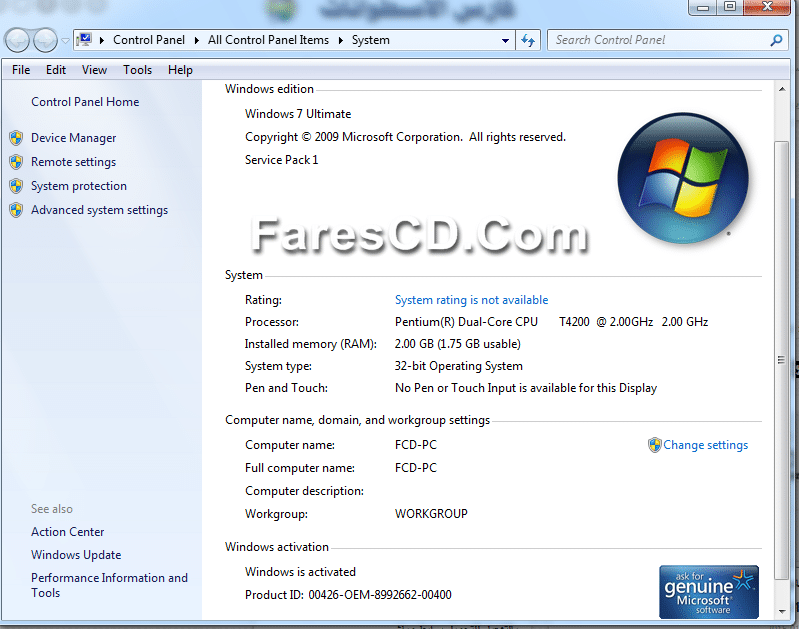
Task: Click the 32-bit Operating System value
Action: (x=459, y=366)
